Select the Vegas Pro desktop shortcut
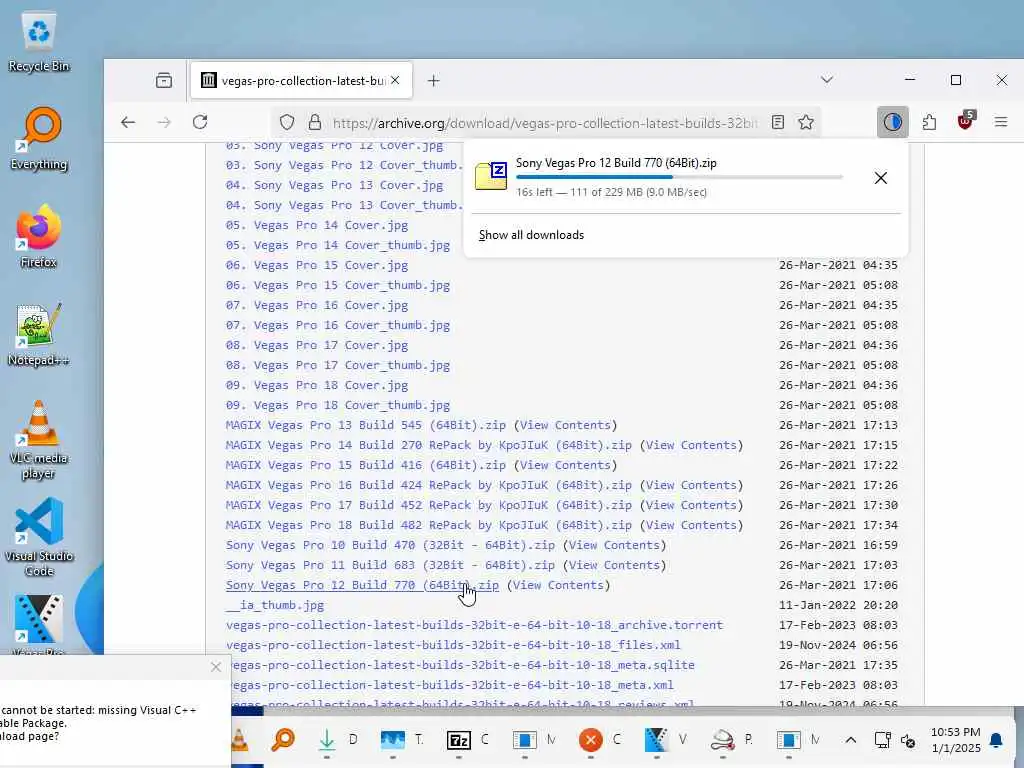1024x768 pixels. coord(39,624)
